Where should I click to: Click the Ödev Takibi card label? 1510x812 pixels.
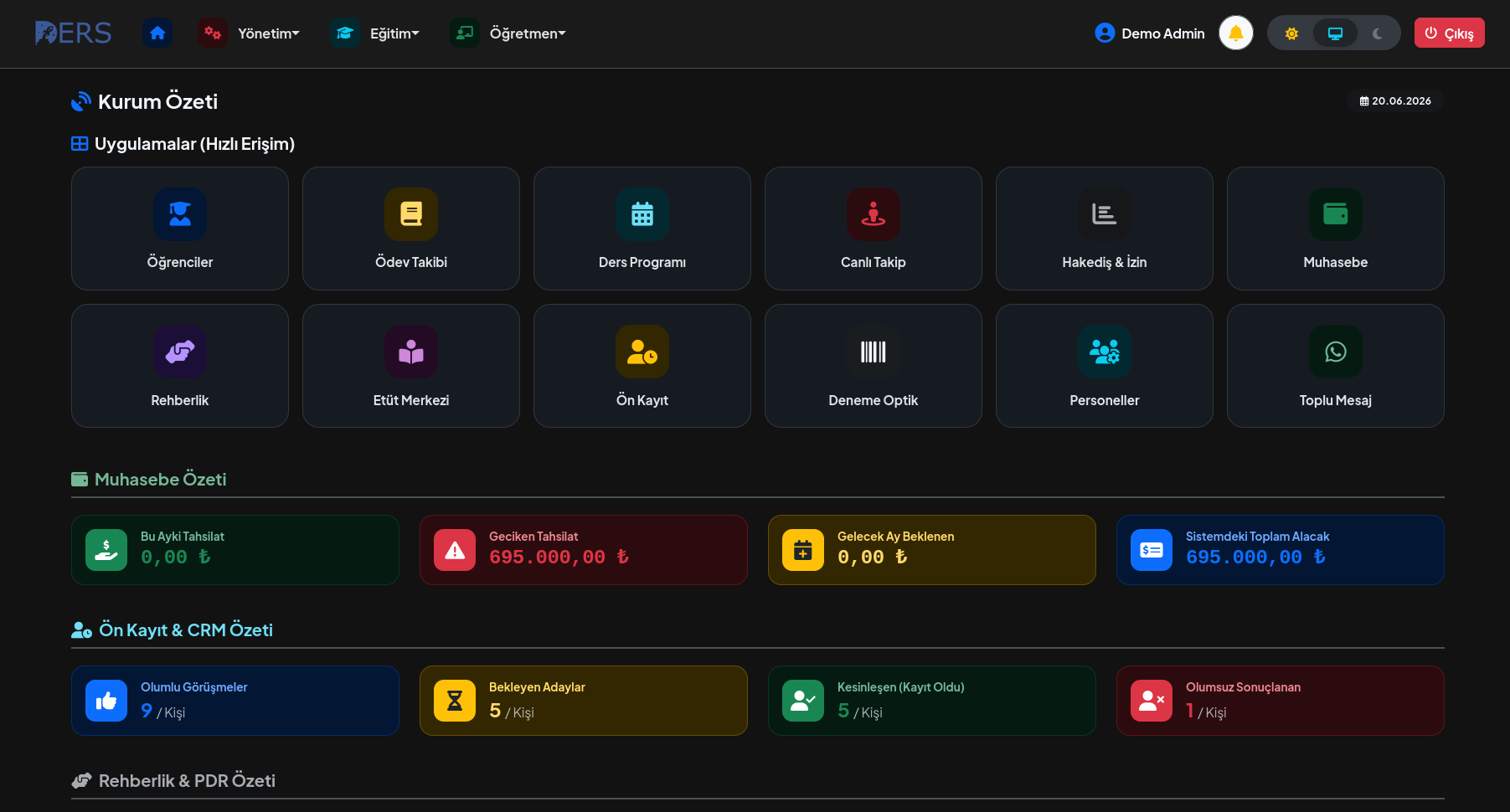point(411,262)
